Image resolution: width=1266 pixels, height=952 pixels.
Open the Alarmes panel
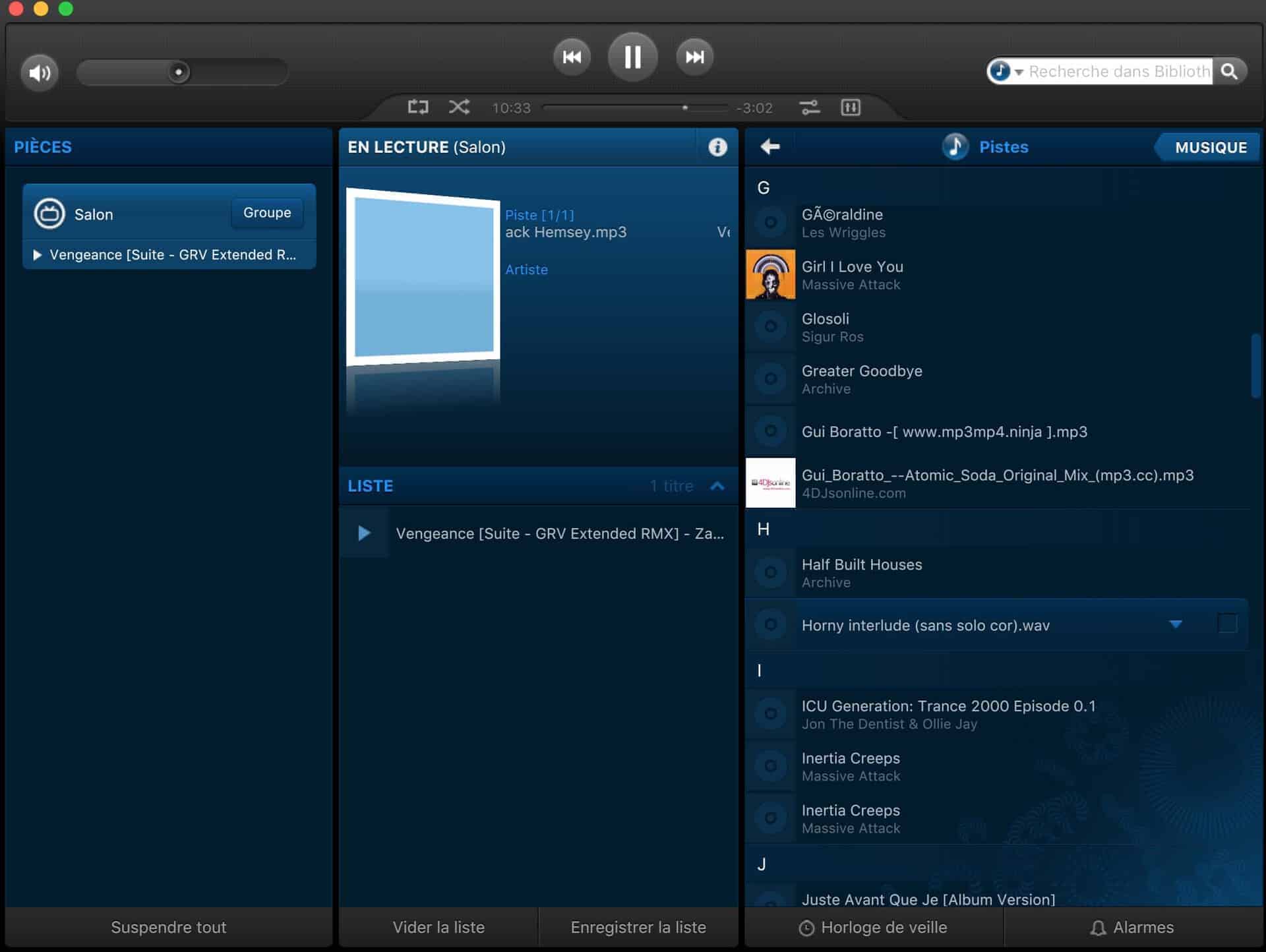point(1132,927)
